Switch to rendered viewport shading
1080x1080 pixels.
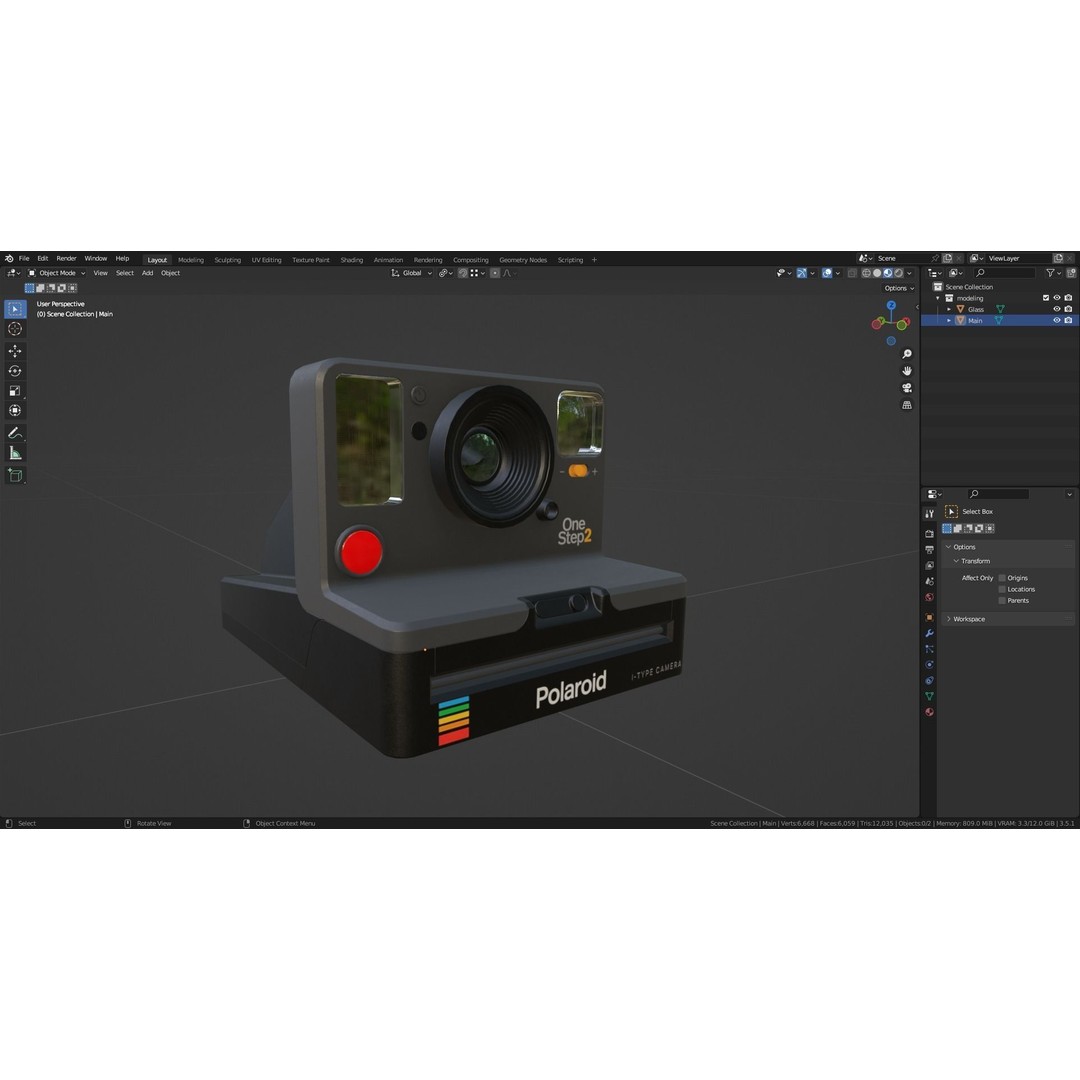pos(898,273)
